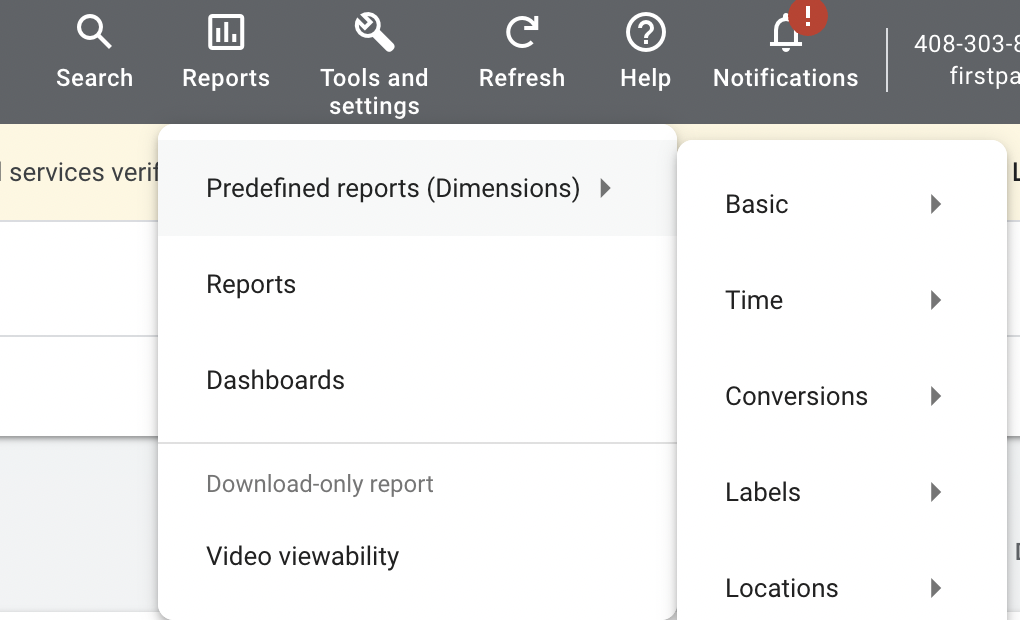Open the Help question mark icon
The height and width of the screenshot is (620, 1020).
(x=645, y=34)
